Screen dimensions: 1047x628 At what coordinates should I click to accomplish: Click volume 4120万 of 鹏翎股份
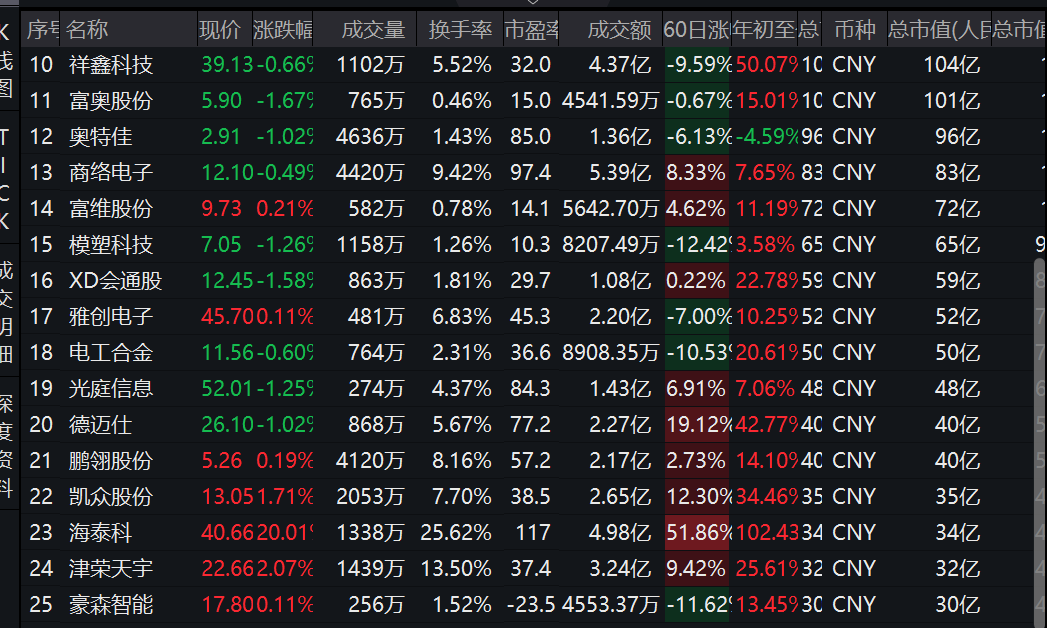point(370,460)
